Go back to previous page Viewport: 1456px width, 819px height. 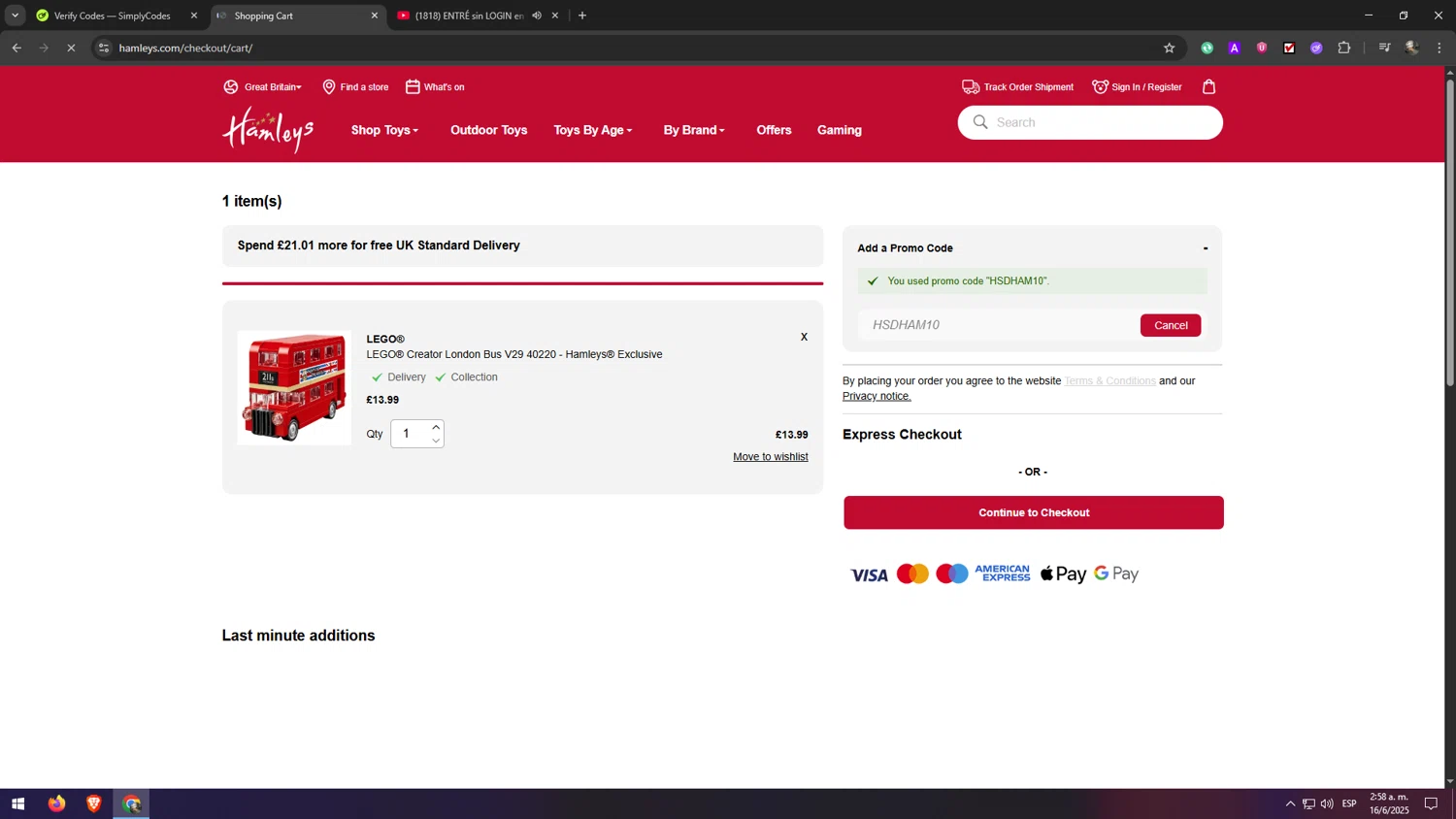(17, 48)
